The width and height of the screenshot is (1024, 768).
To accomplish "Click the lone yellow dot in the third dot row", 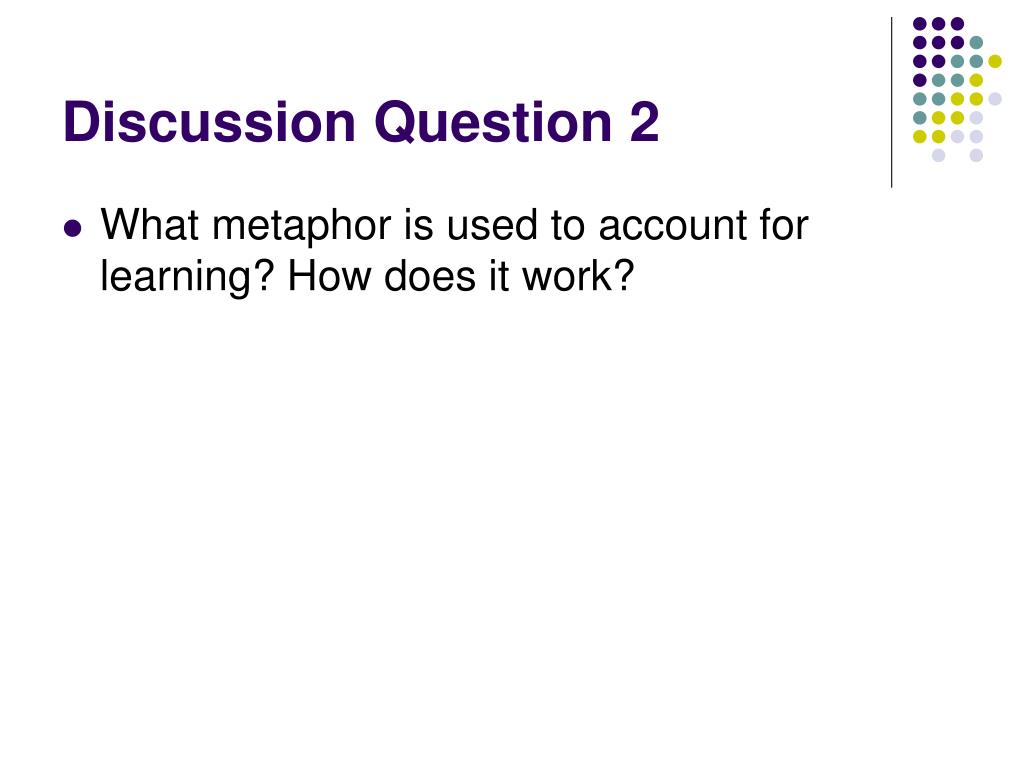I will click(x=995, y=61).
